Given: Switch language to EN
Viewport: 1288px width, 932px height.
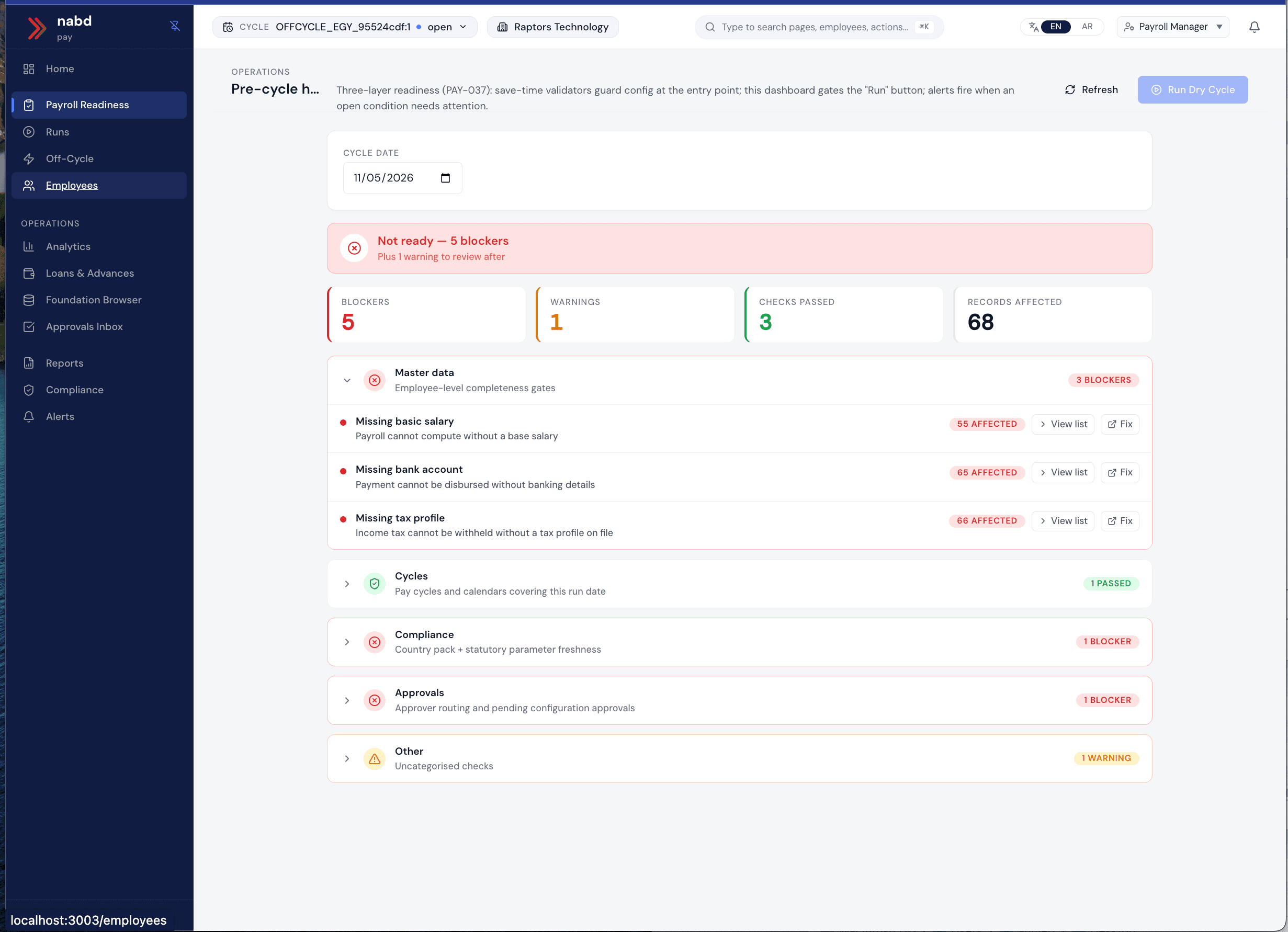Looking at the screenshot, I should point(1055,27).
